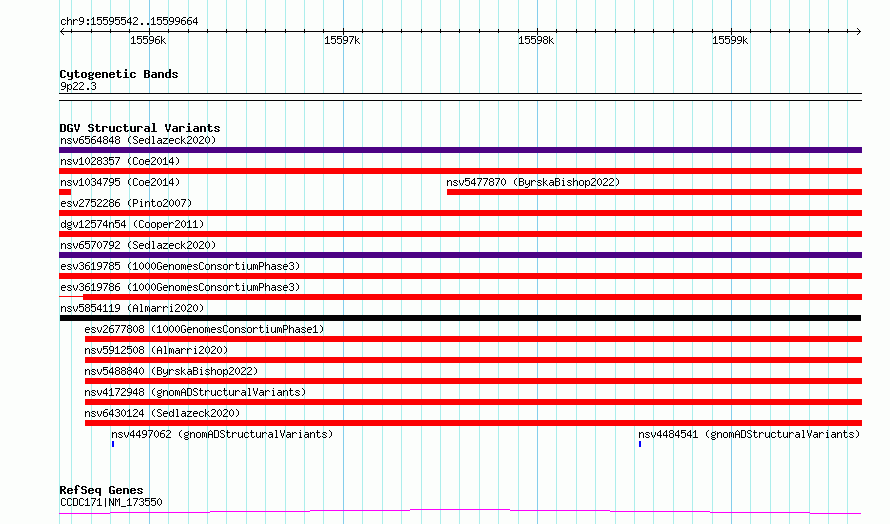Select the red nsv1028357 variant bar

pyautogui.click(x=460, y=171)
